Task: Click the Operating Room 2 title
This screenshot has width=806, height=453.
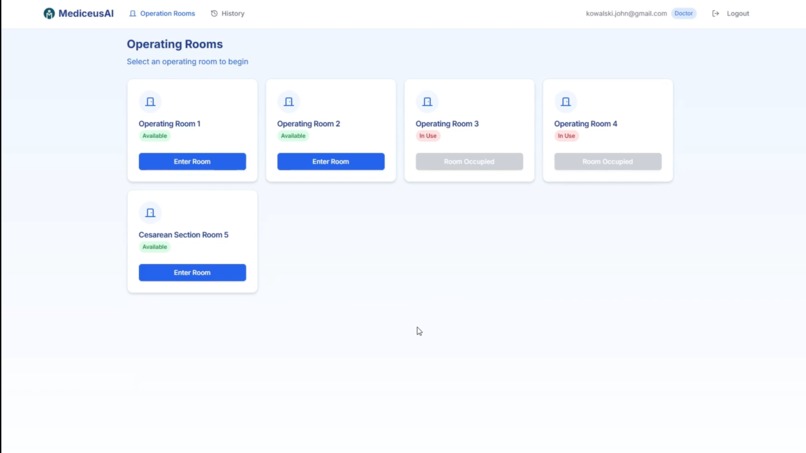Action: pyautogui.click(x=308, y=123)
